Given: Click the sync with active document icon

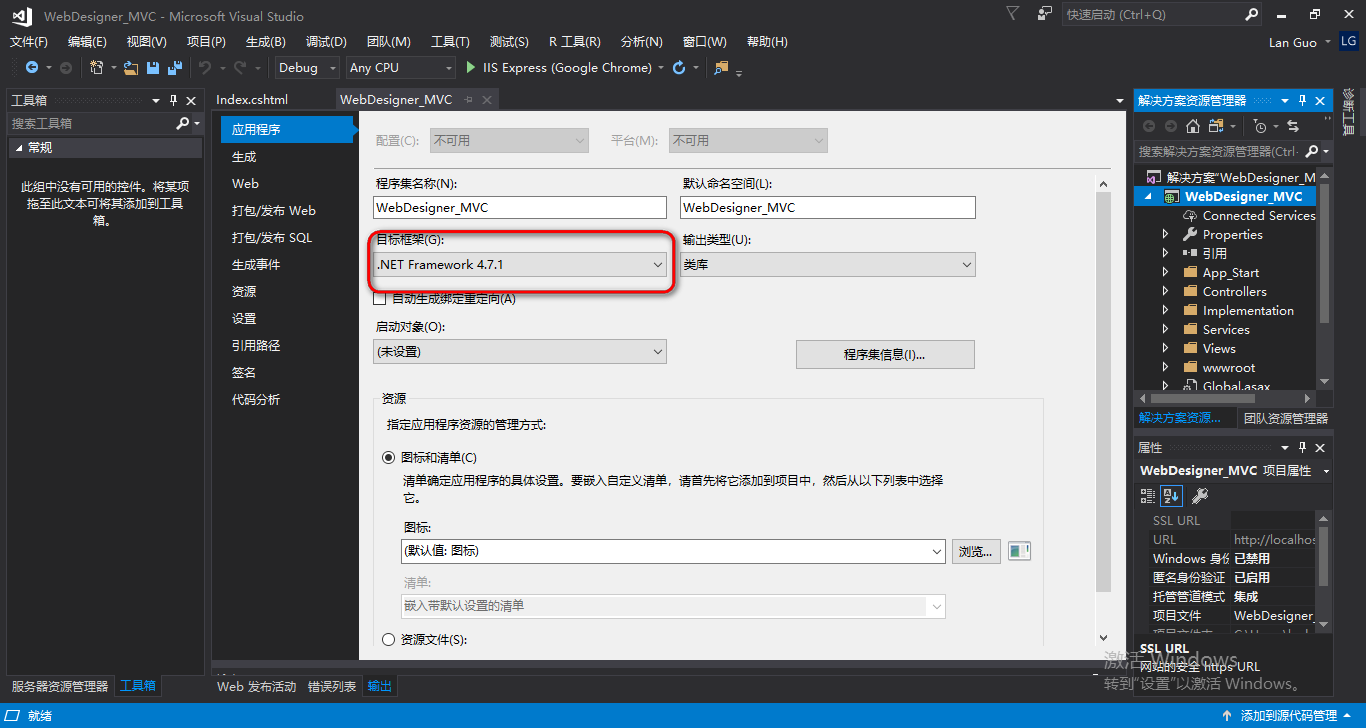Looking at the screenshot, I should coord(1293,126).
